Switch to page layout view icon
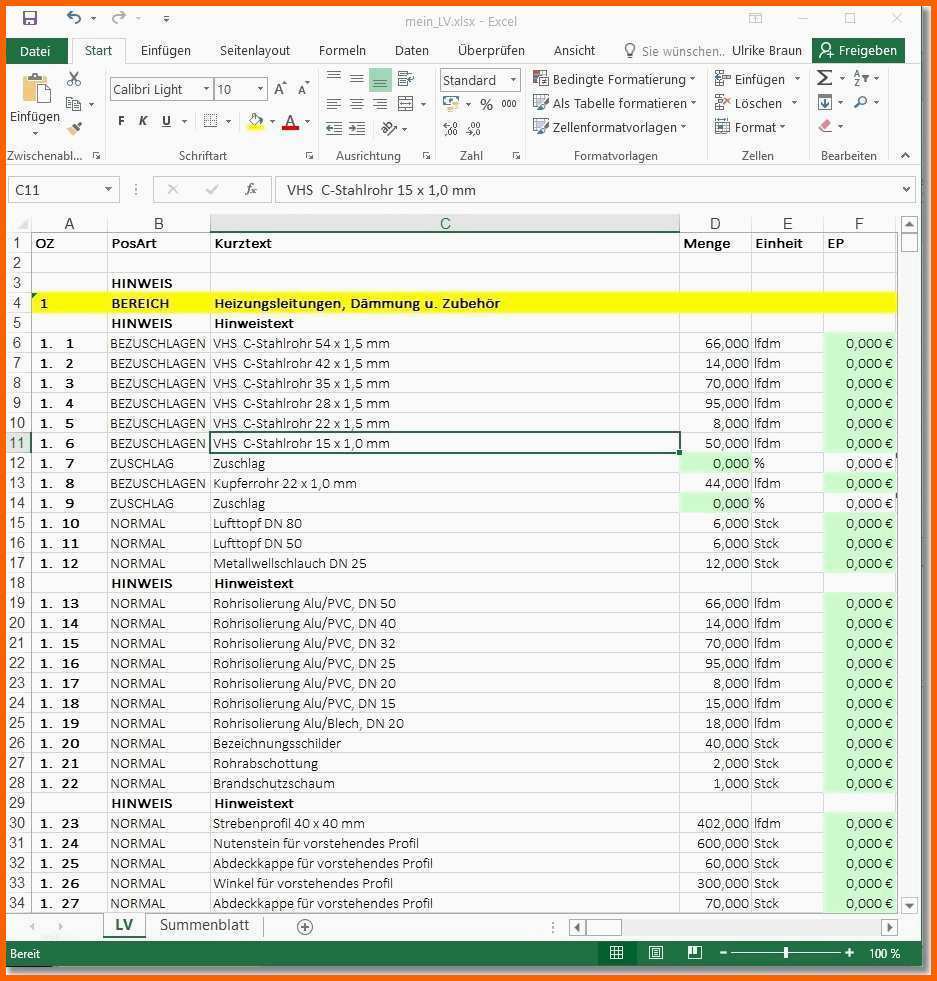937x981 pixels. click(656, 953)
